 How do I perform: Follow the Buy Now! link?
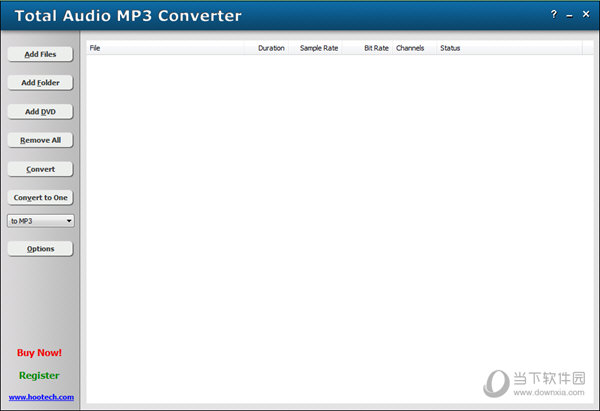click(39, 352)
